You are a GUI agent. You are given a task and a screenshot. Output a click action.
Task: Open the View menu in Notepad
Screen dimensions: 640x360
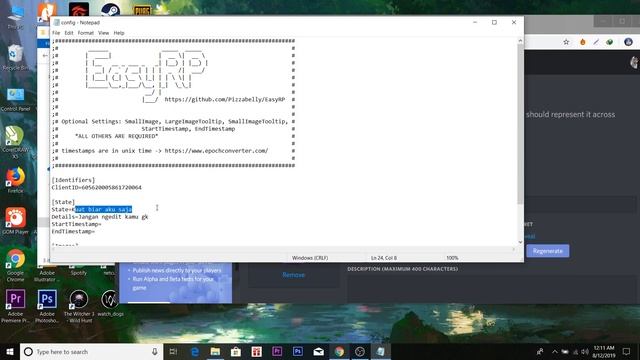[x=103, y=33]
